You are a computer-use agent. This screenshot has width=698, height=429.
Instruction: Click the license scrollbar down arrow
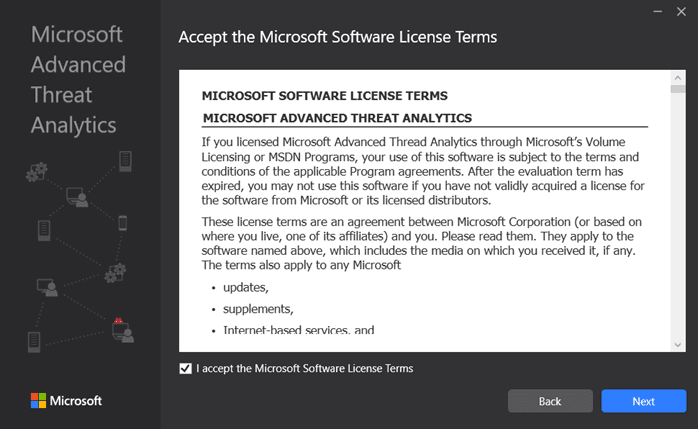pyautogui.click(x=678, y=345)
